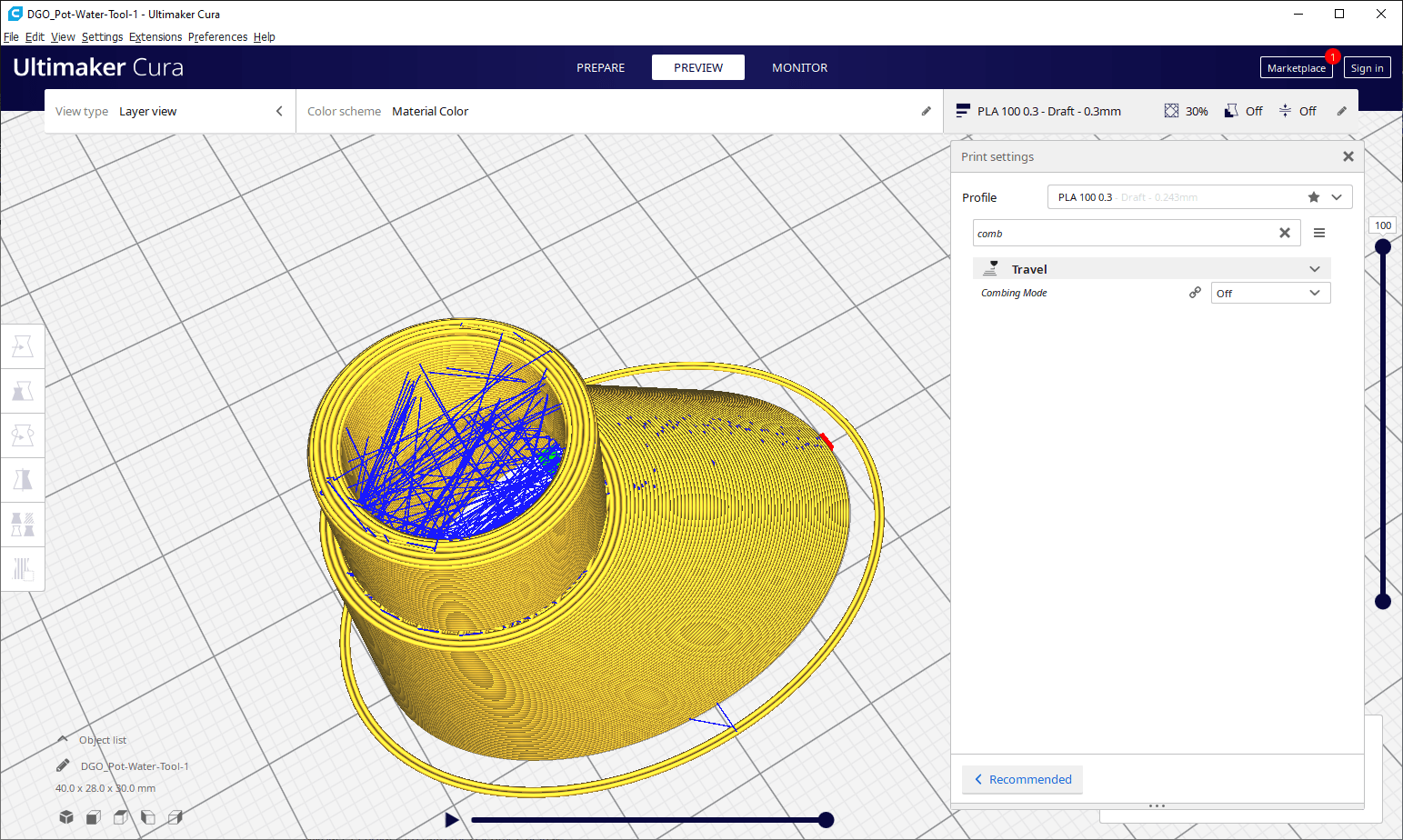Open the Help menu
Viewport: 1403px width, 840px height.
[265, 37]
